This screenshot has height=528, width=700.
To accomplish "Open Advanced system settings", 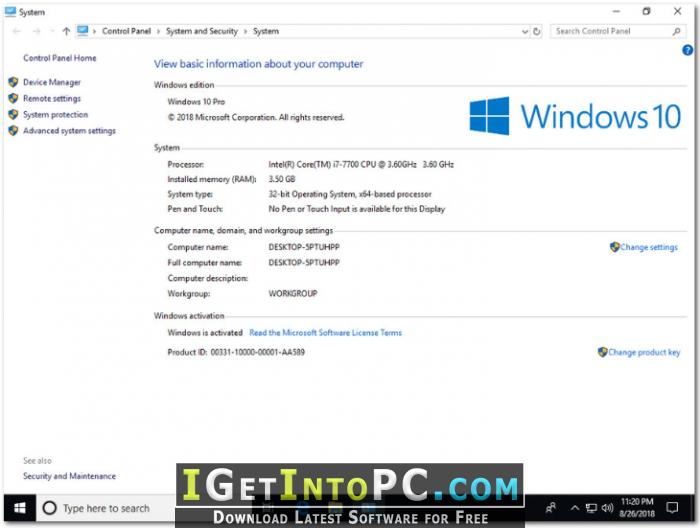I will click(69, 131).
